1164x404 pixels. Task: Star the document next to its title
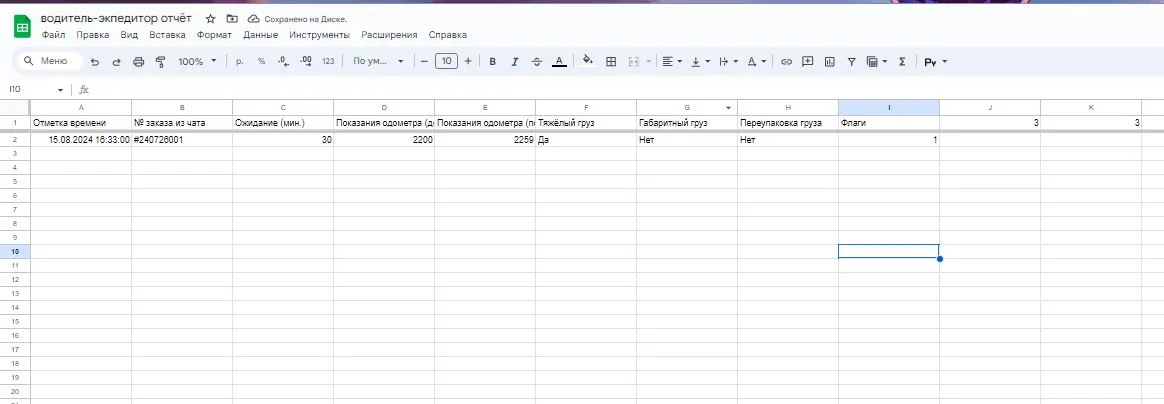click(x=210, y=19)
